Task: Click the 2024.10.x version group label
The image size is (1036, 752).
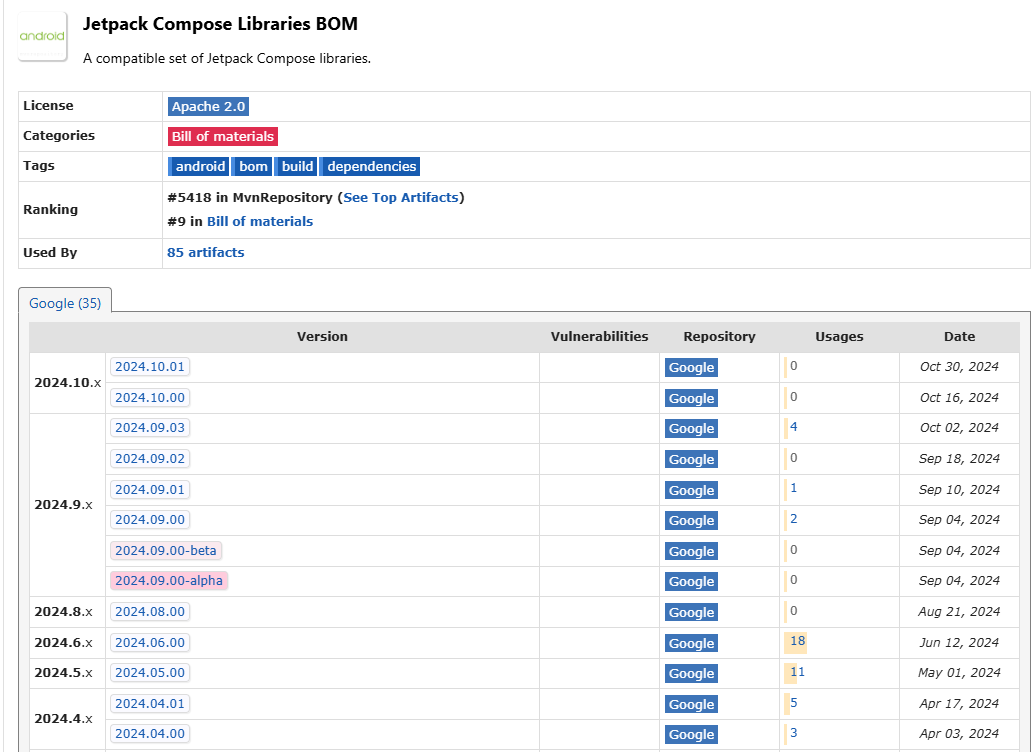Action: click(67, 383)
